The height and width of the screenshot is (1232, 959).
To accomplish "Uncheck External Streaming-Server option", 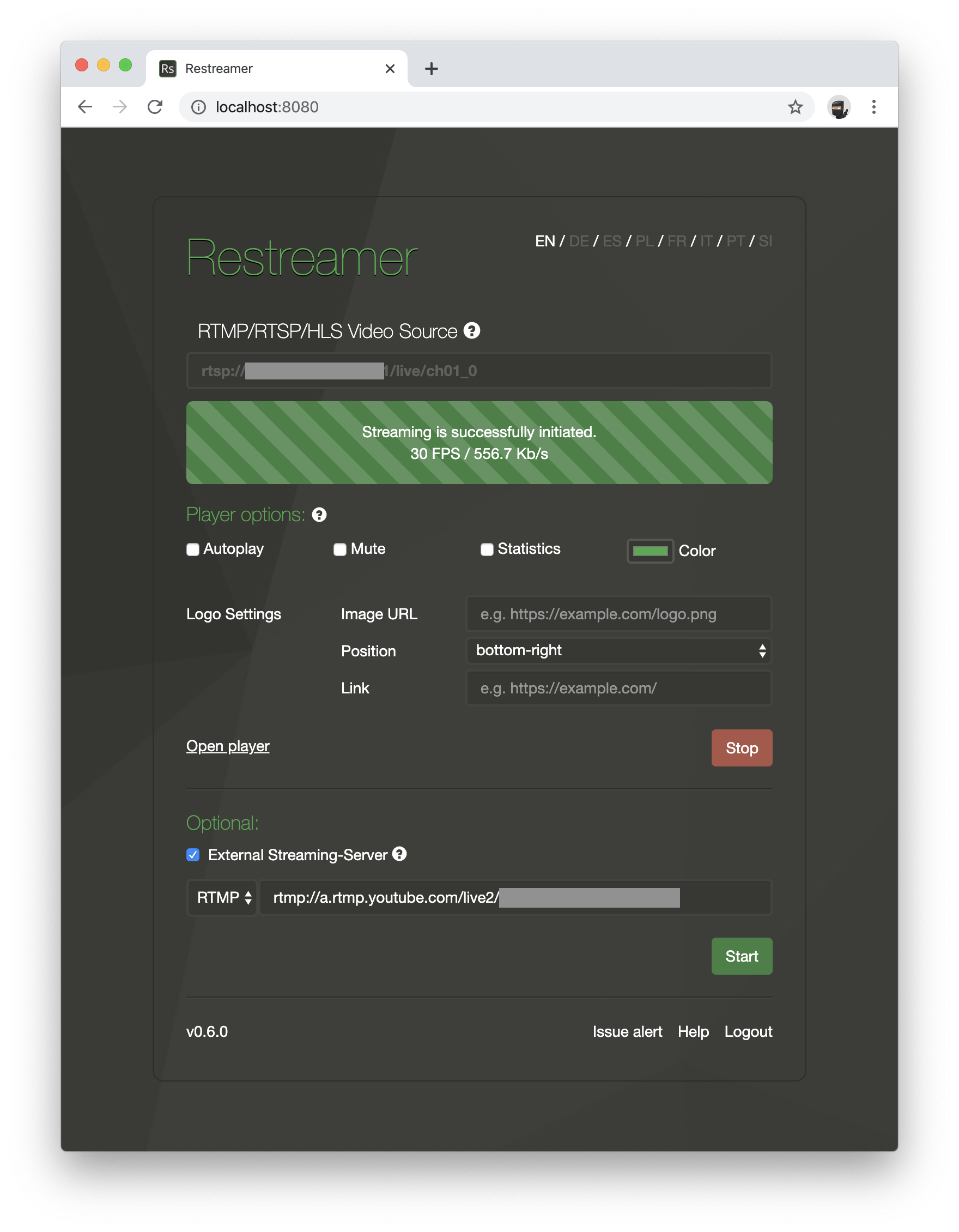I will point(193,855).
